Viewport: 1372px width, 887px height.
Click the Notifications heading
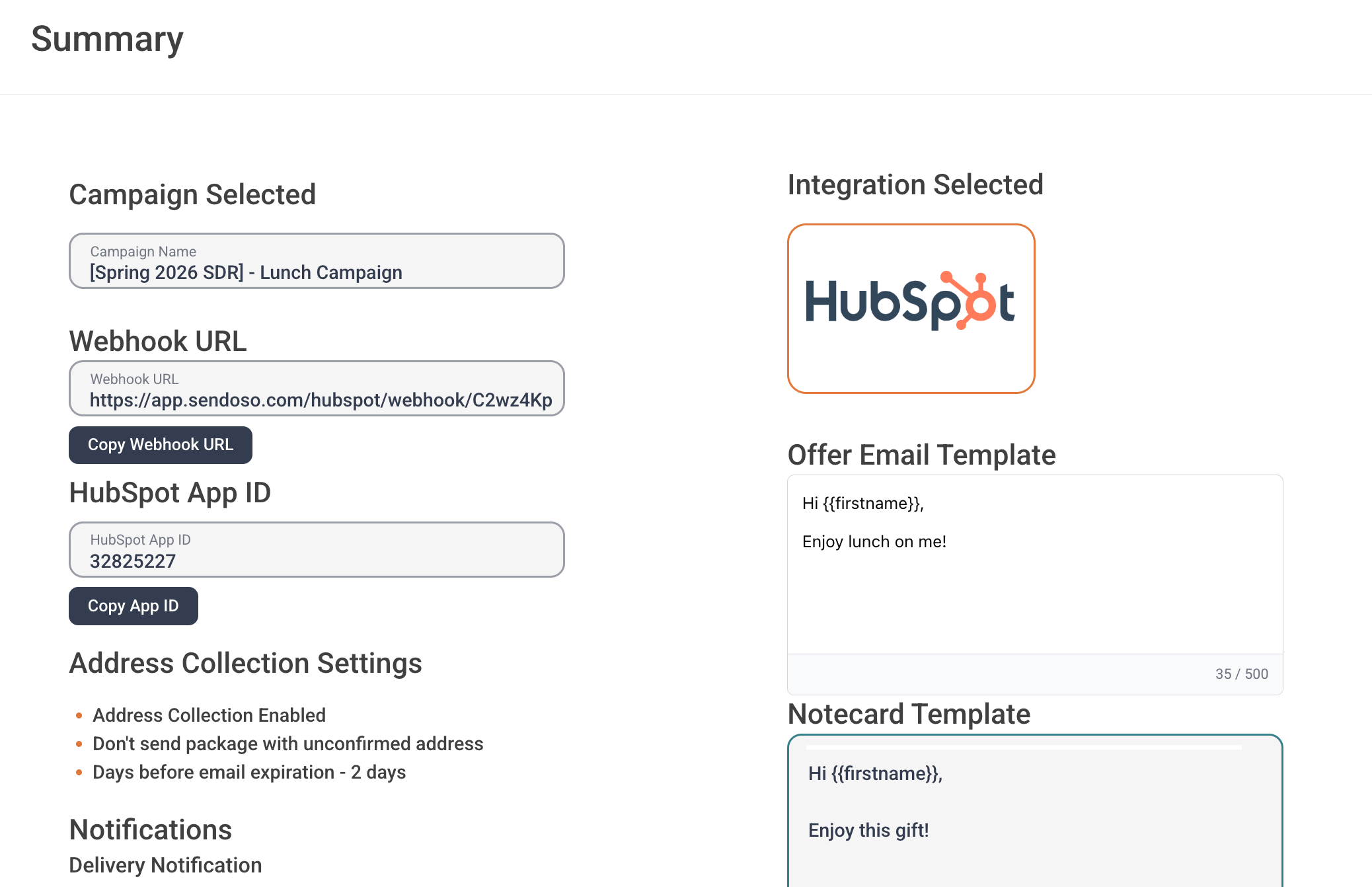tap(151, 830)
